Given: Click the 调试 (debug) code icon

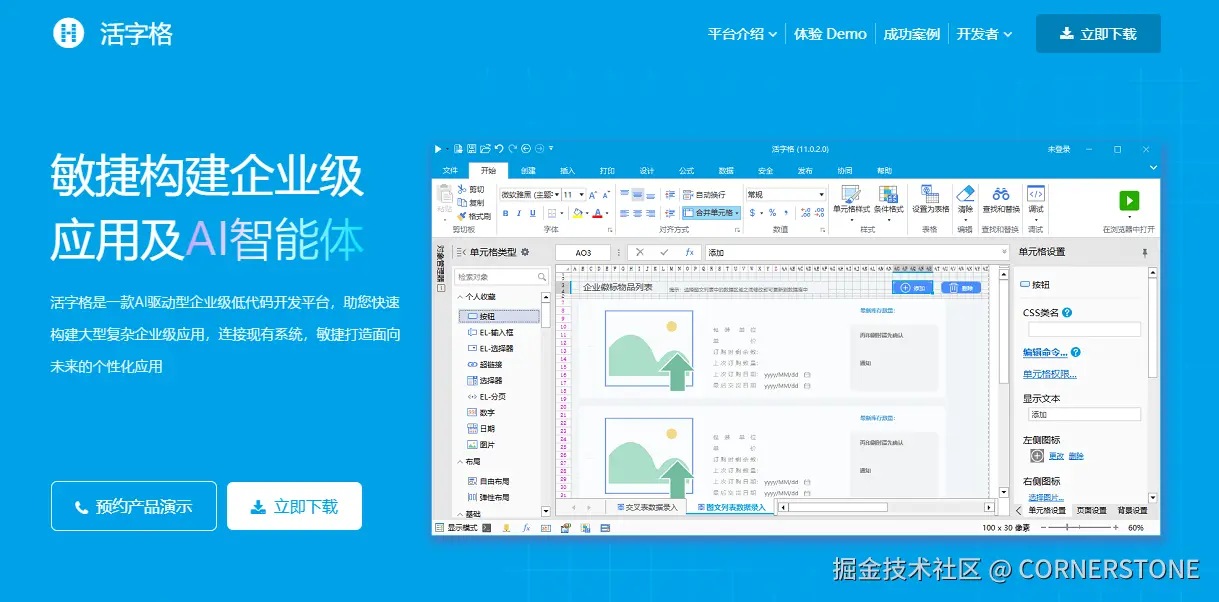Looking at the screenshot, I should click(1036, 194).
